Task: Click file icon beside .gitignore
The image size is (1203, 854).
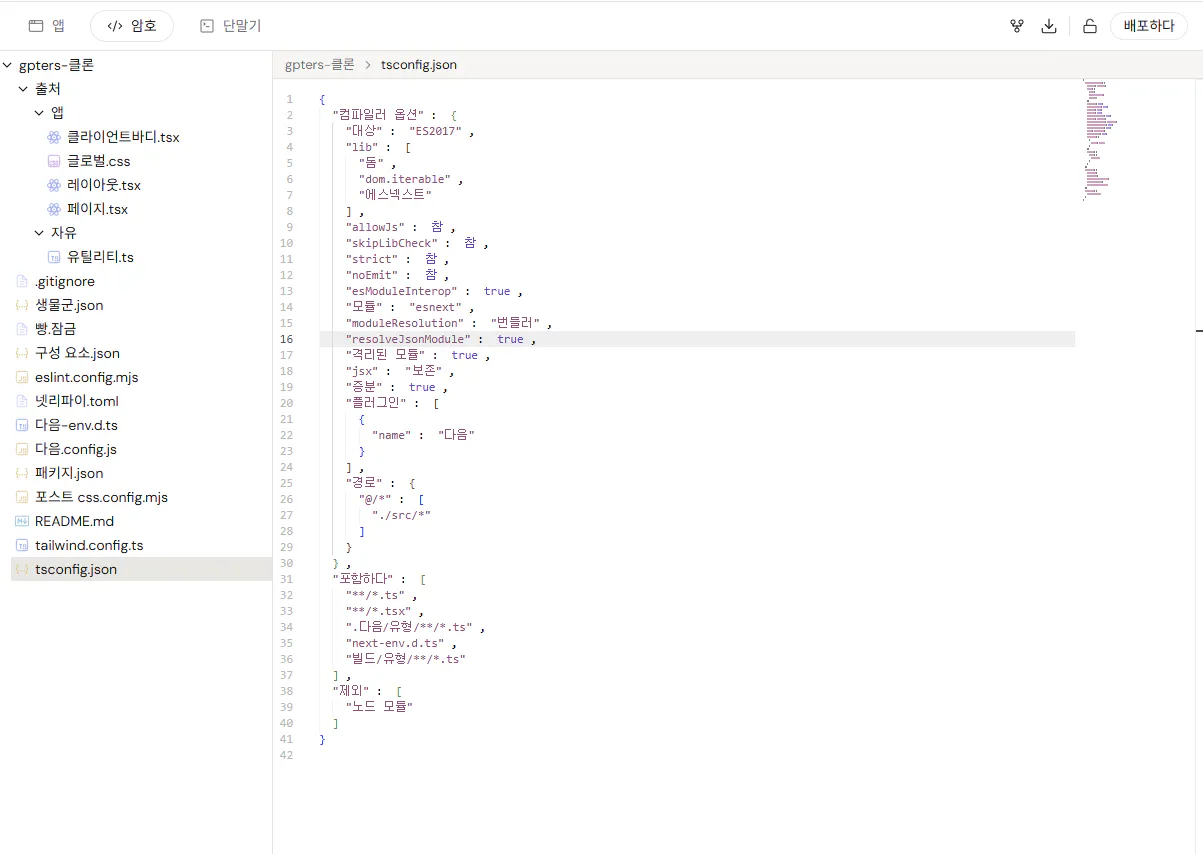Action: (x=22, y=281)
